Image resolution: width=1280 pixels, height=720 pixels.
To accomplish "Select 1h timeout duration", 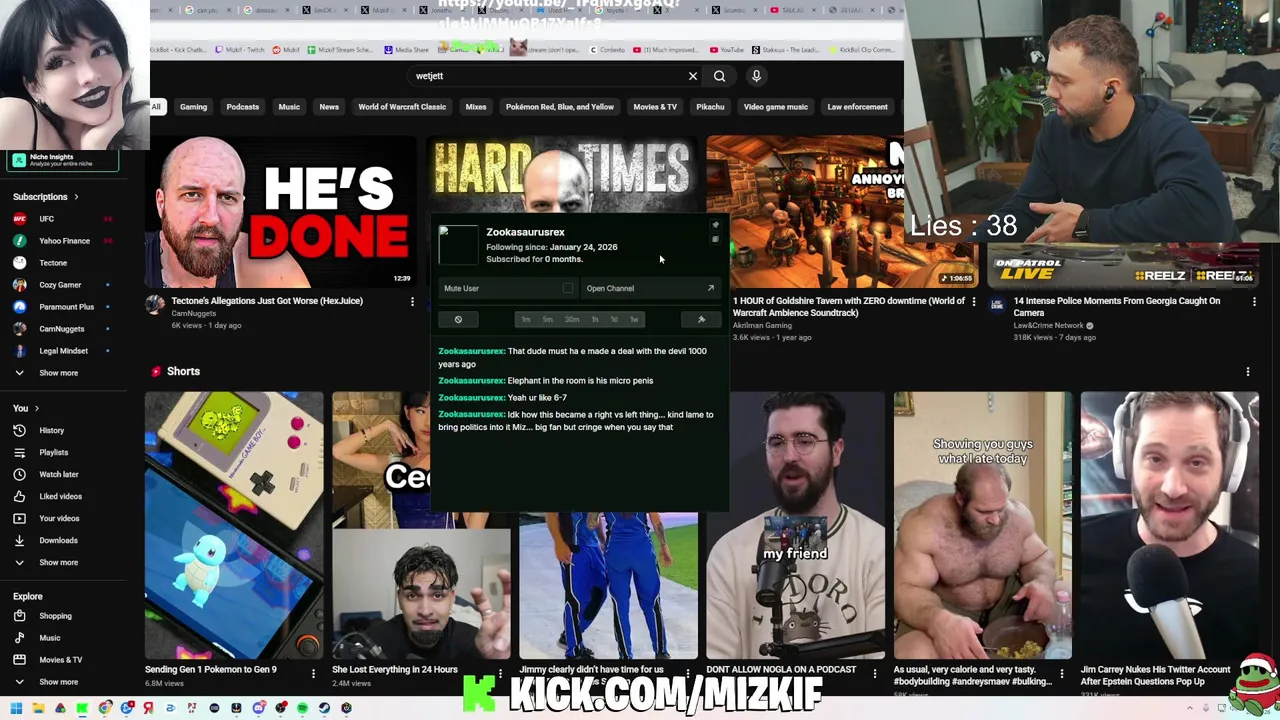I will [594, 320].
